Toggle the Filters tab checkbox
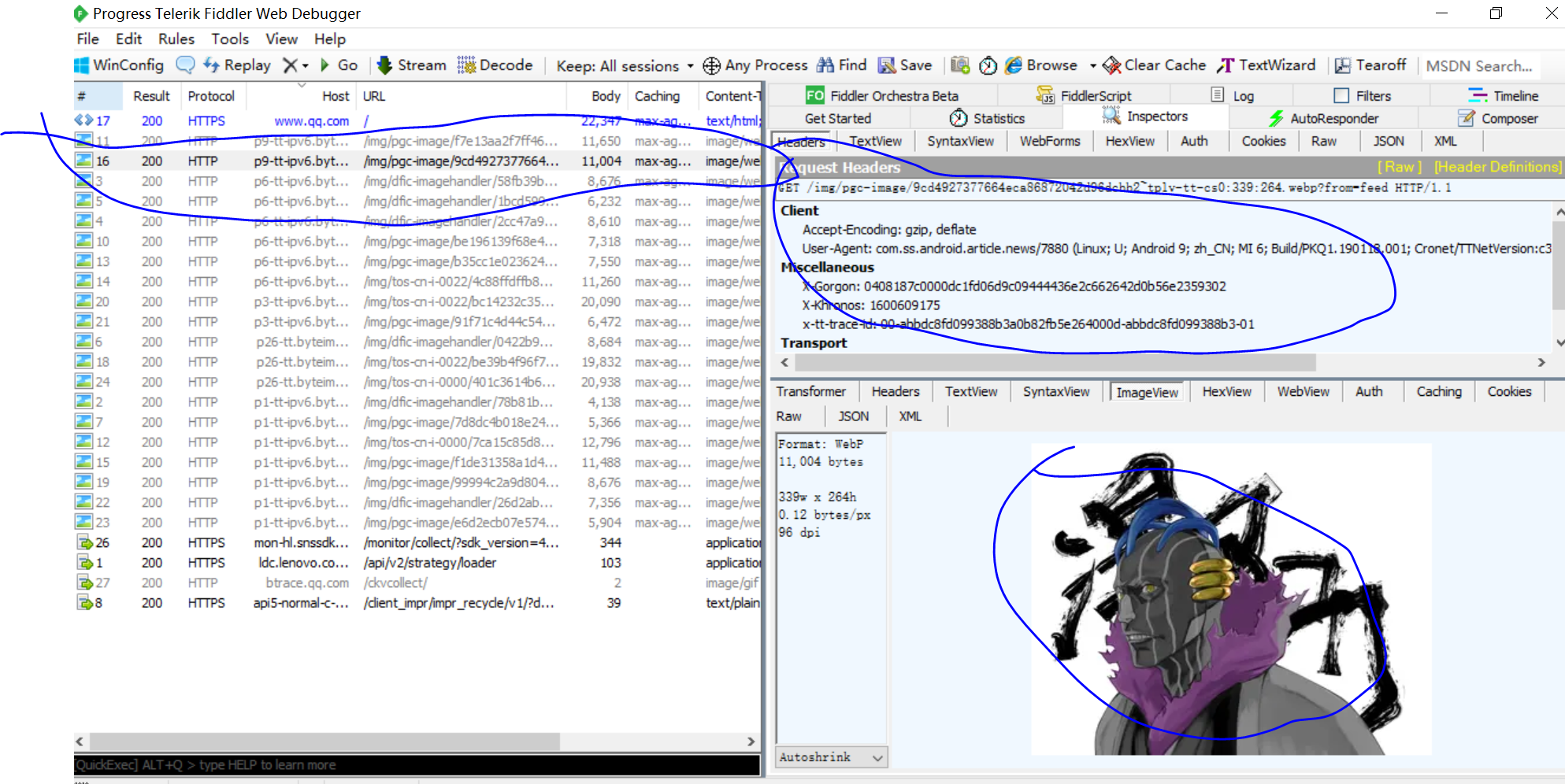The width and height of the screenshot is (1565, 784). point(1341,95)
